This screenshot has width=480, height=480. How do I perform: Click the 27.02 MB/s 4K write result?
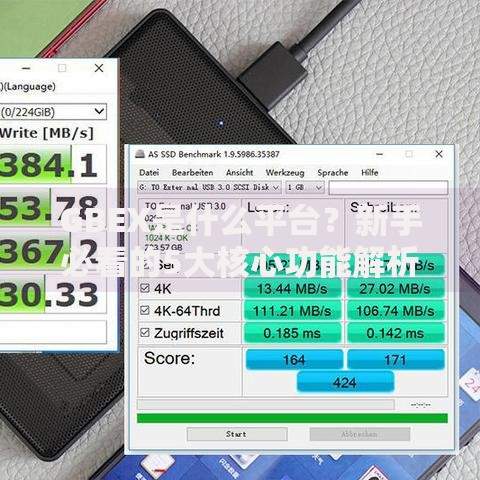point(395,289)
